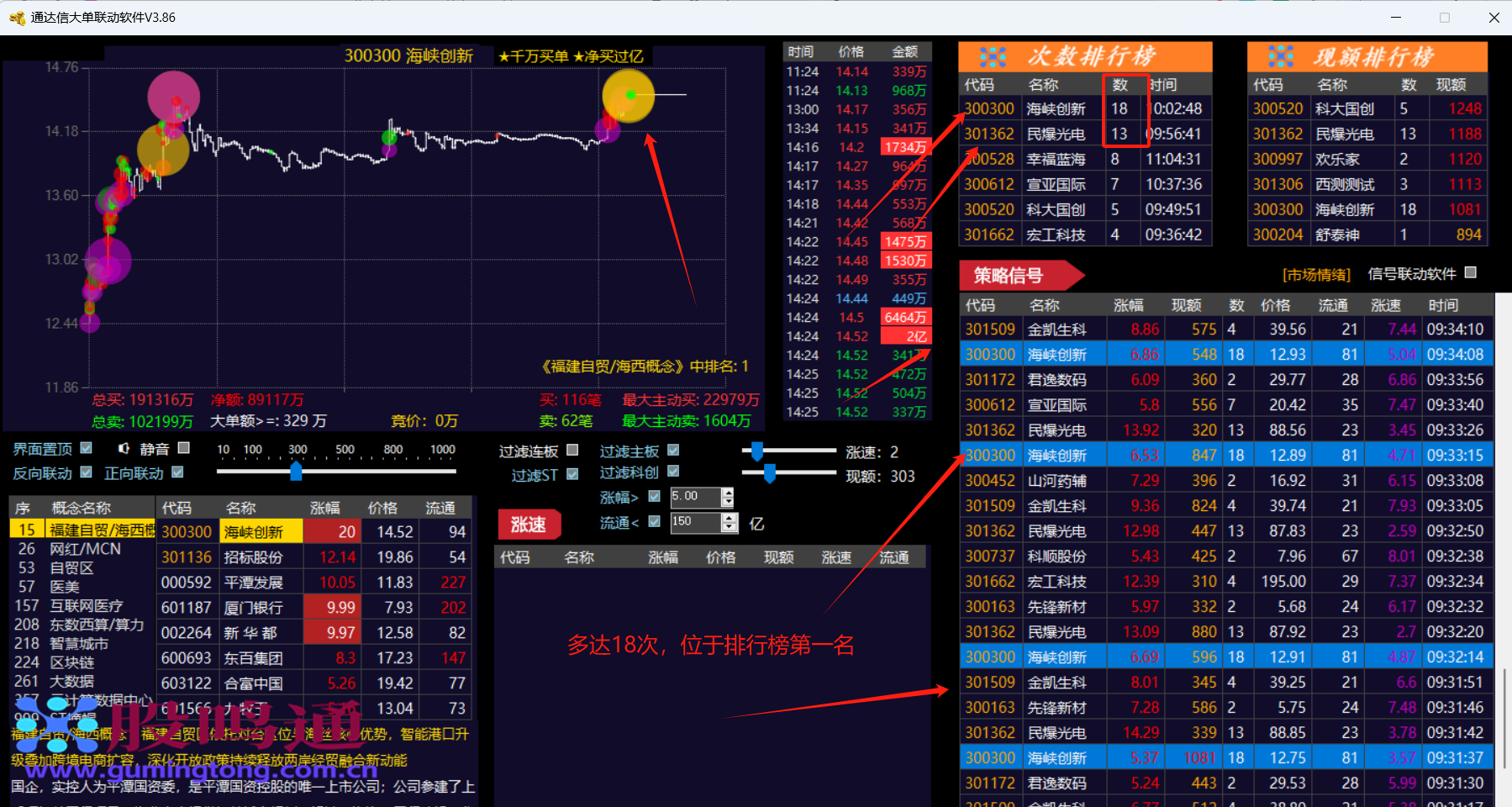Screen dimensions: 1512x807
Task: Uncheck the 过滤ST filter option
Action: point(572,474)
